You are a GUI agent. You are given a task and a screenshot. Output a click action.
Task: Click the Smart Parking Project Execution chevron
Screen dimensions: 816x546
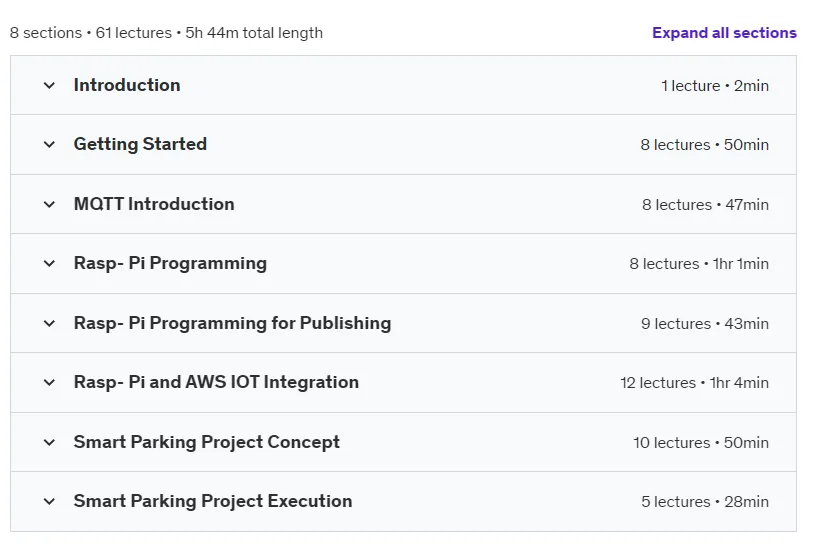pos(49,501)
